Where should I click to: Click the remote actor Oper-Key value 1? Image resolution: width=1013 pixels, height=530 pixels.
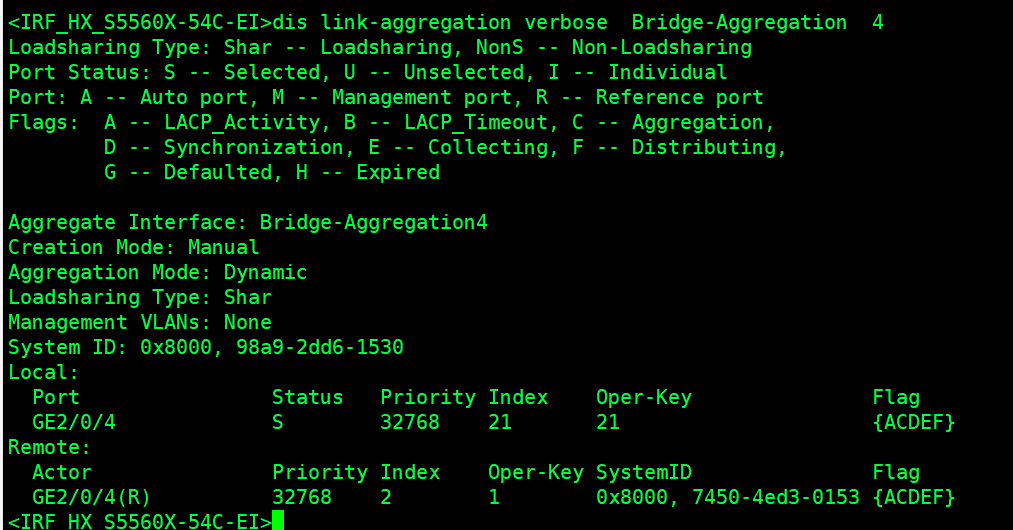494,497
